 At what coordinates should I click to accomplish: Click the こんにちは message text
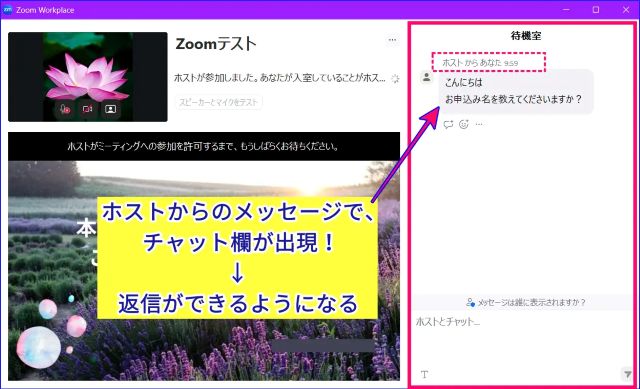point(464,82)
